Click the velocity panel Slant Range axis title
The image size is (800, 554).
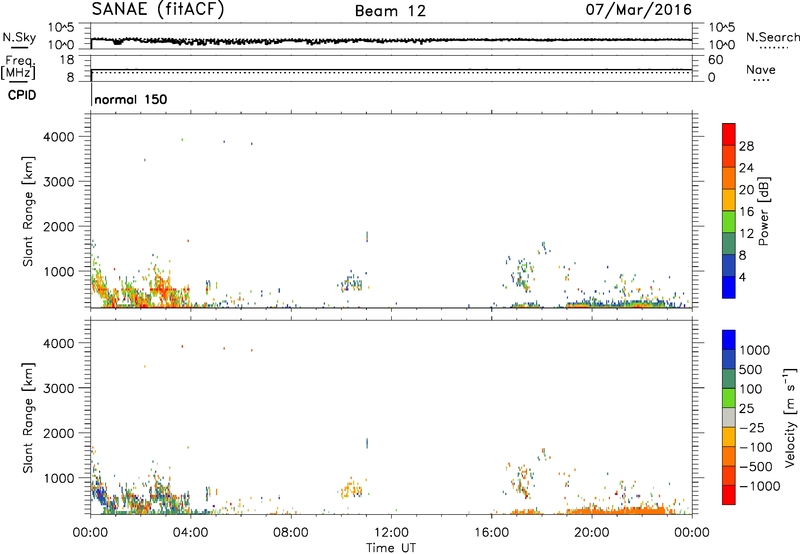(28, 418)
